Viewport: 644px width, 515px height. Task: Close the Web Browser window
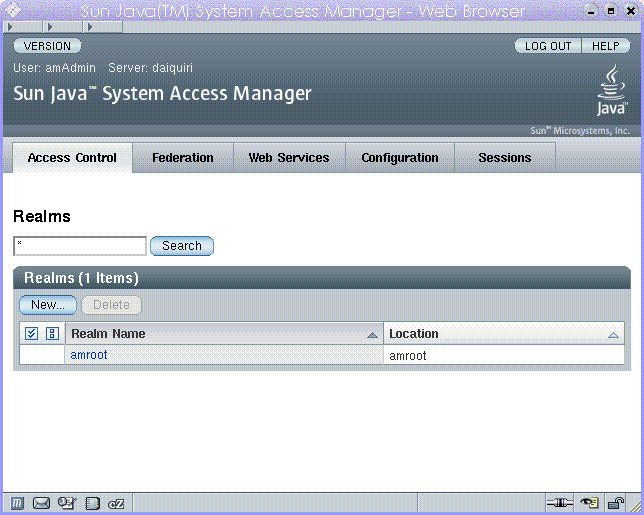(631, 11)
